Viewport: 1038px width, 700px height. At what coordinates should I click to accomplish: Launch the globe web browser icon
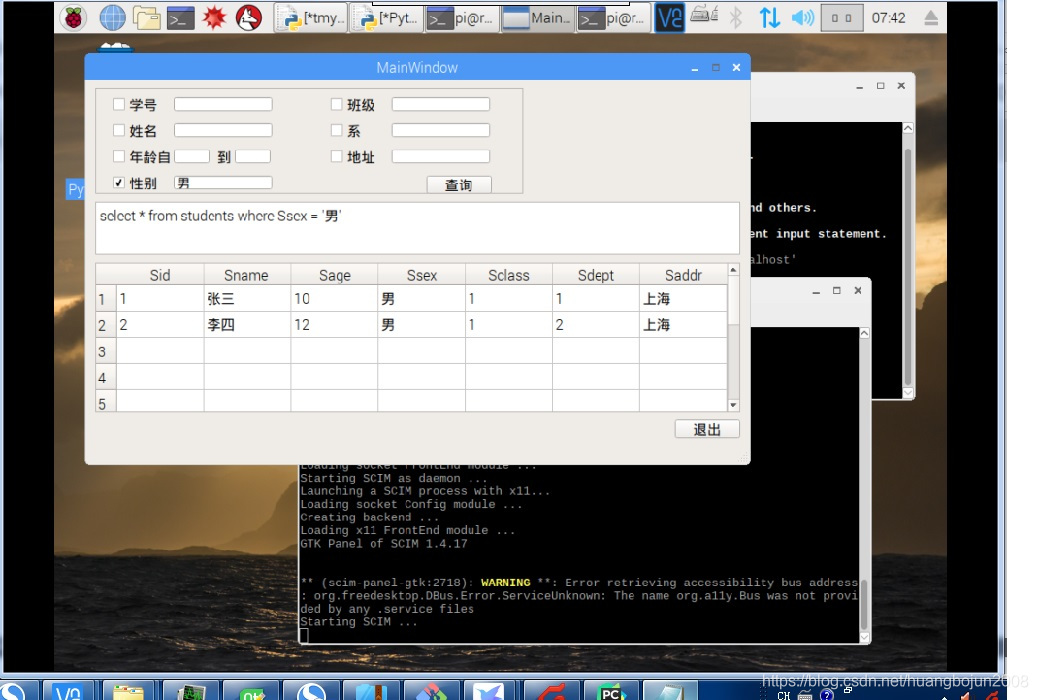click(x=112, y=18)
